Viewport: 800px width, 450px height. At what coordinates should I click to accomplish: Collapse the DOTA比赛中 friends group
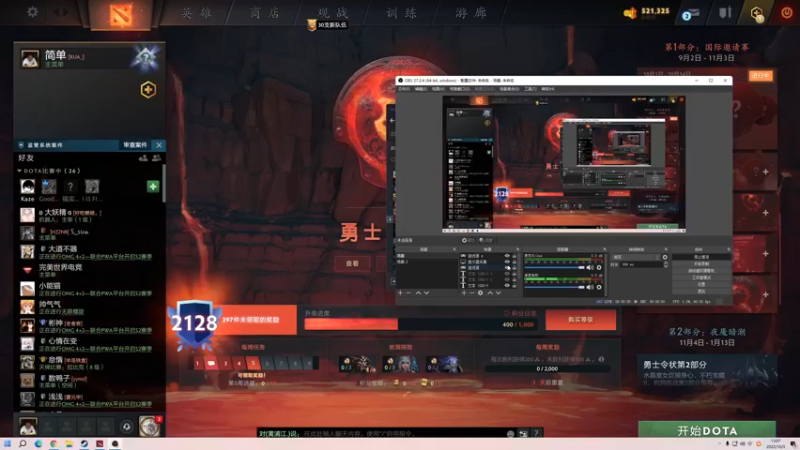(19, 171)
